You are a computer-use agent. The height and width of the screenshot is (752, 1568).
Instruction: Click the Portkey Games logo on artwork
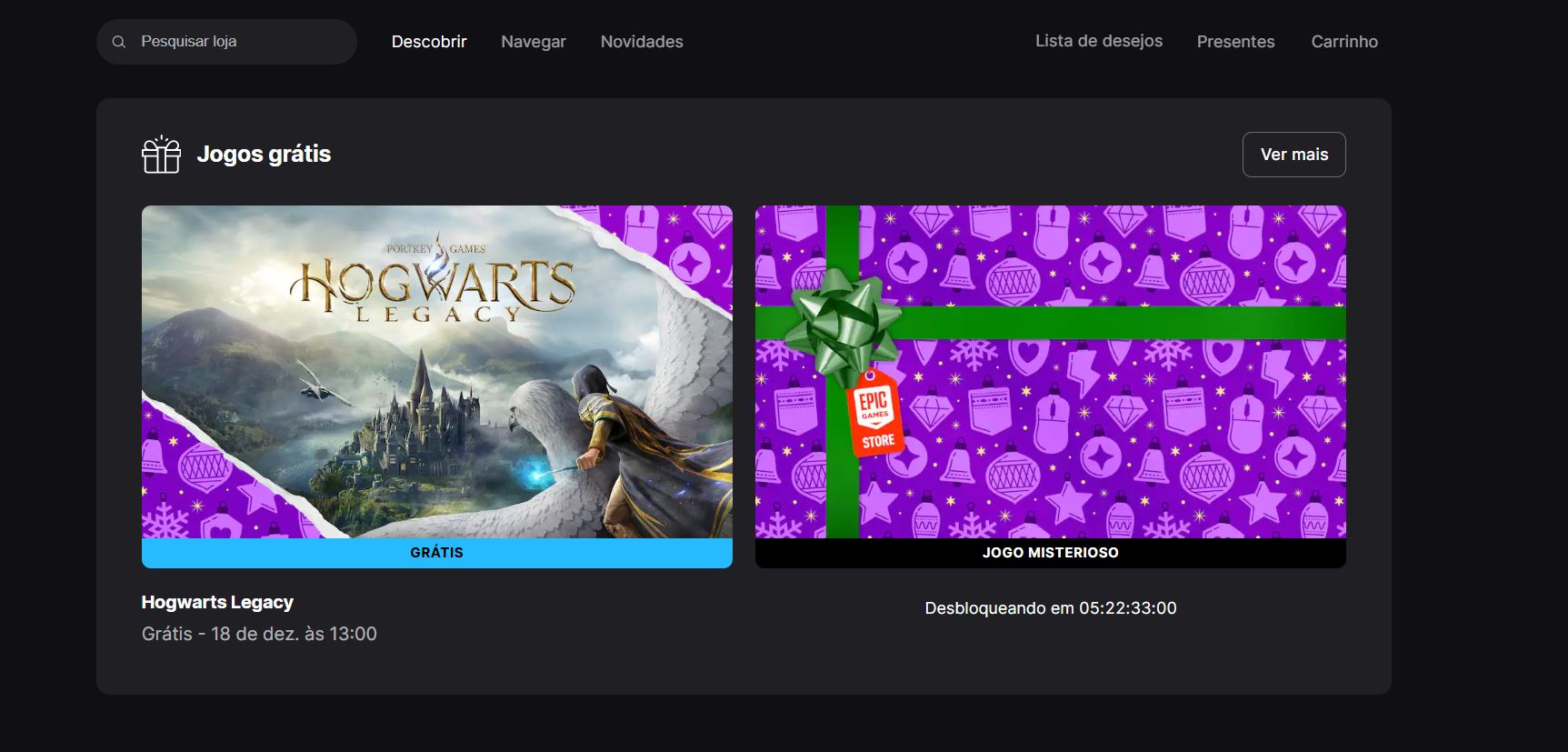(x=436, y=248)
